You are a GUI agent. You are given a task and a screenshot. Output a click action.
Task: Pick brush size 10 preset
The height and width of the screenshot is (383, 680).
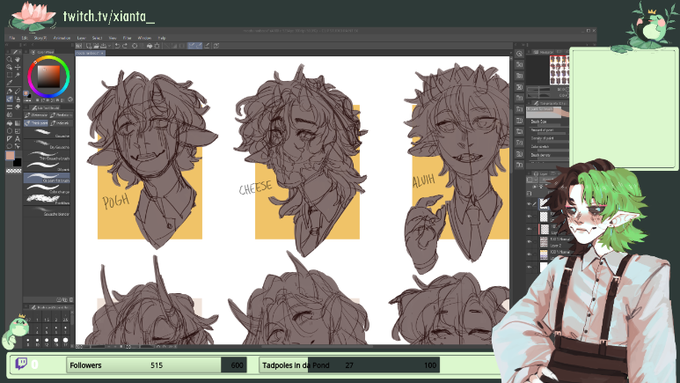(37, 342)
